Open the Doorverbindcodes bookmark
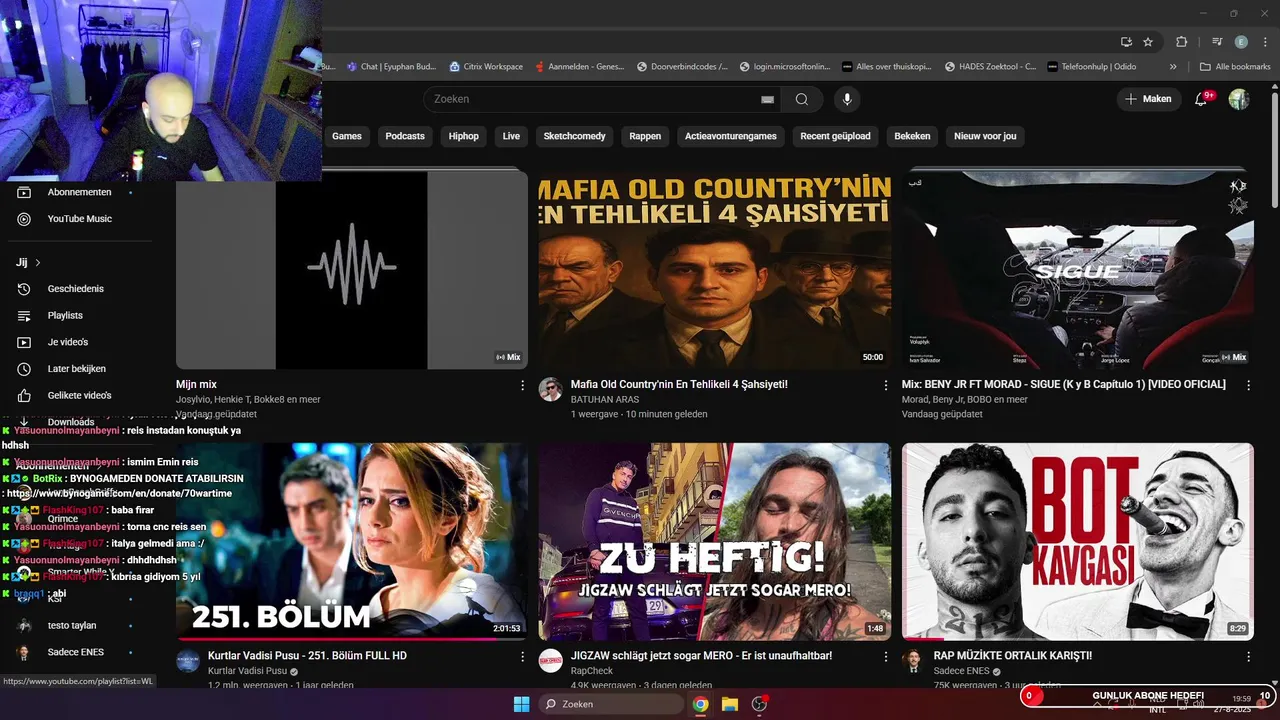Image resolution: width=1280 pixels, height=720 pixels. coord(682,67)
